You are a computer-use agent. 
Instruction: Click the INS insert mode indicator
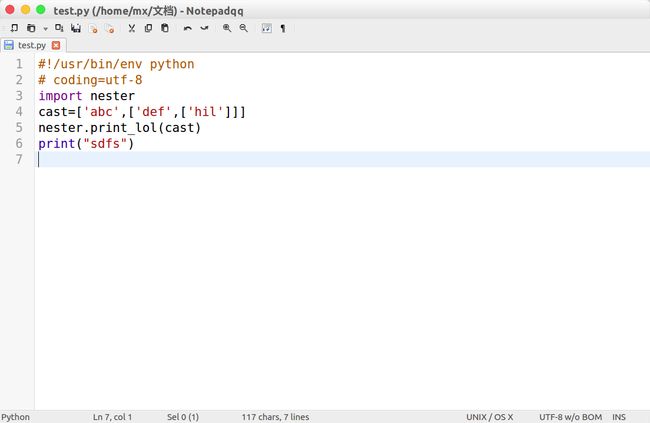(x=619, y=417)
